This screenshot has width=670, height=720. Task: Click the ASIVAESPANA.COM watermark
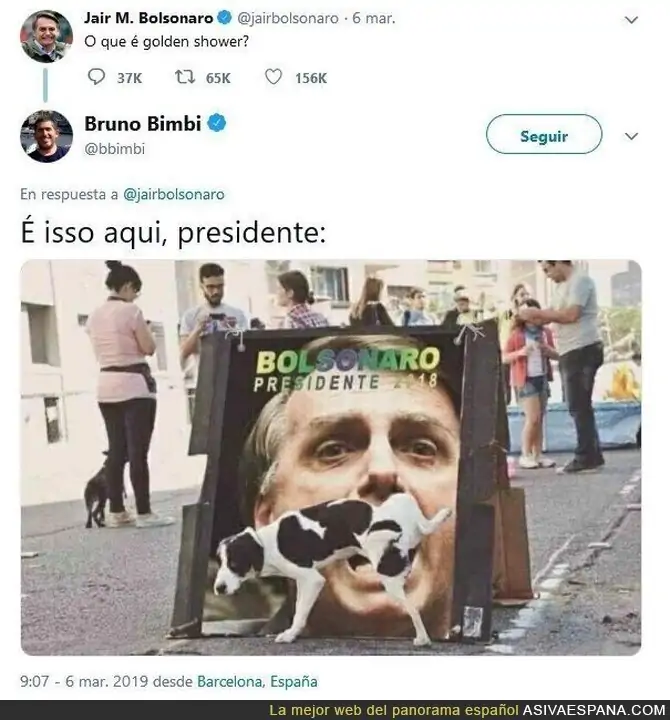tap(594, 710)
